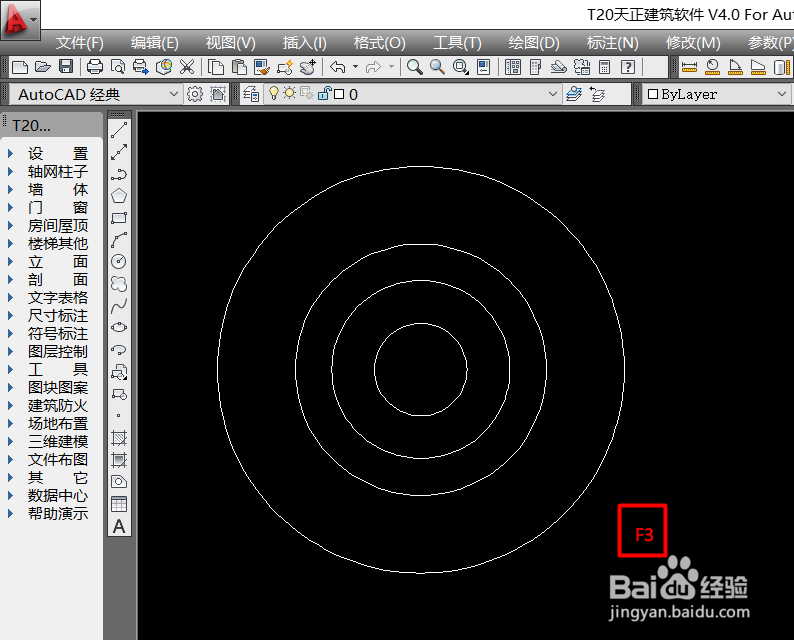Open the redo history dropdown arrow
Image resolution: width=794 pixels, height=640 pixels.
(x=391, y=67)
